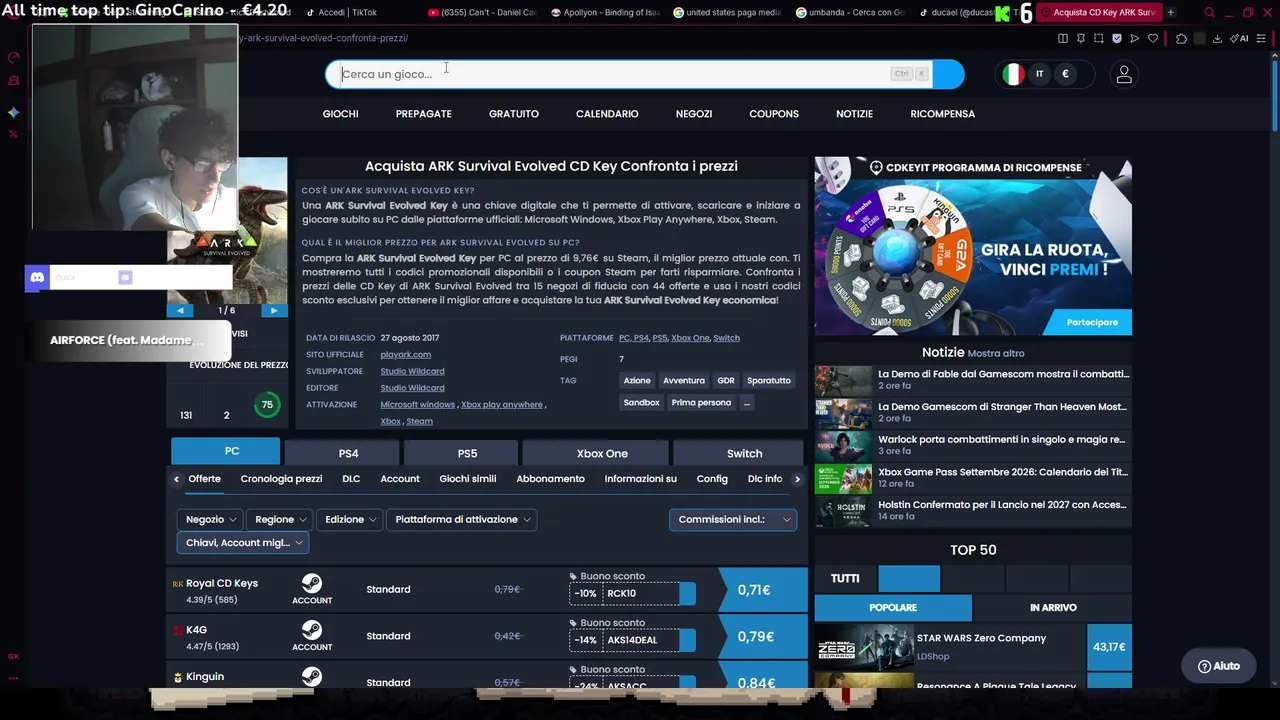Switch to Giochi simili tab

pos(467,479)
